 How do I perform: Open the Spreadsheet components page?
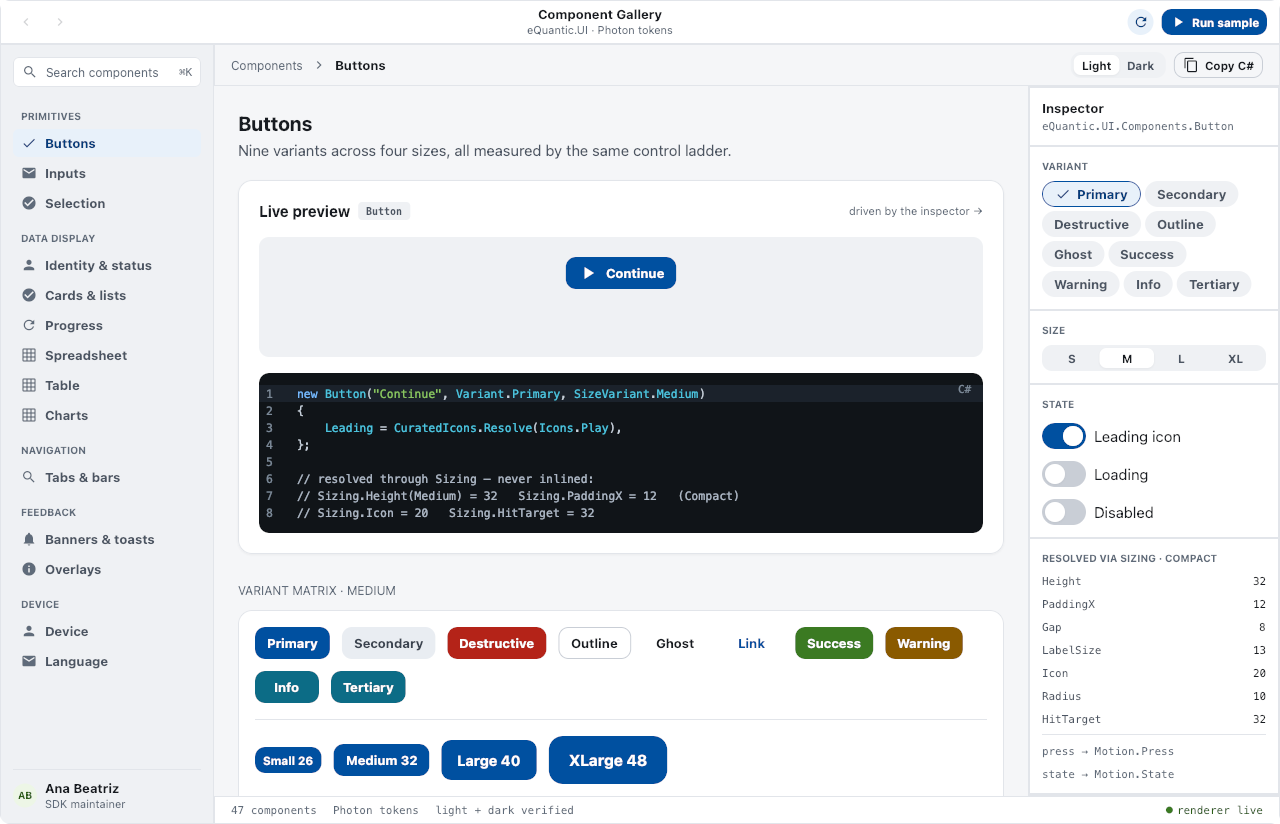coord(108,355)
